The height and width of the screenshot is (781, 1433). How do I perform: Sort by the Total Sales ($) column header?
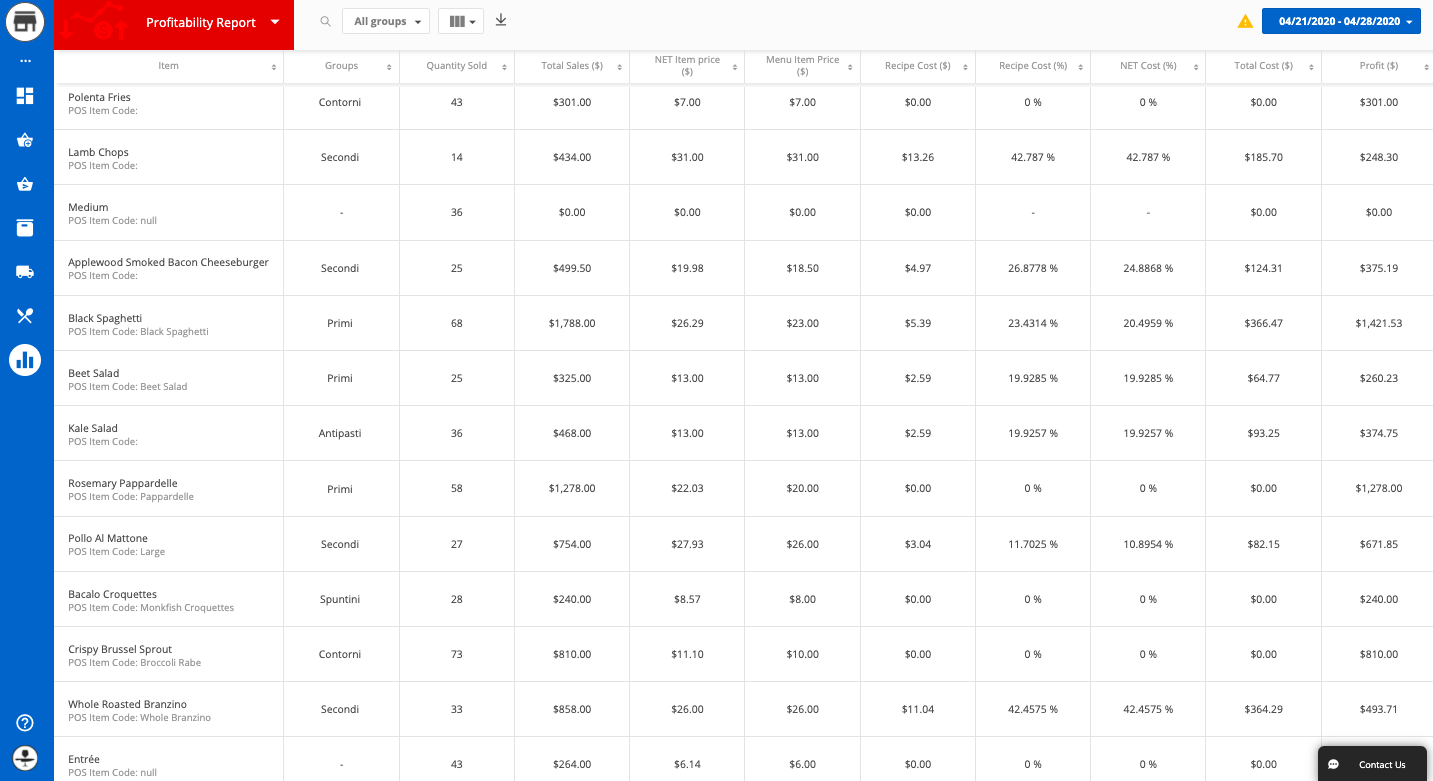[572, 66]
